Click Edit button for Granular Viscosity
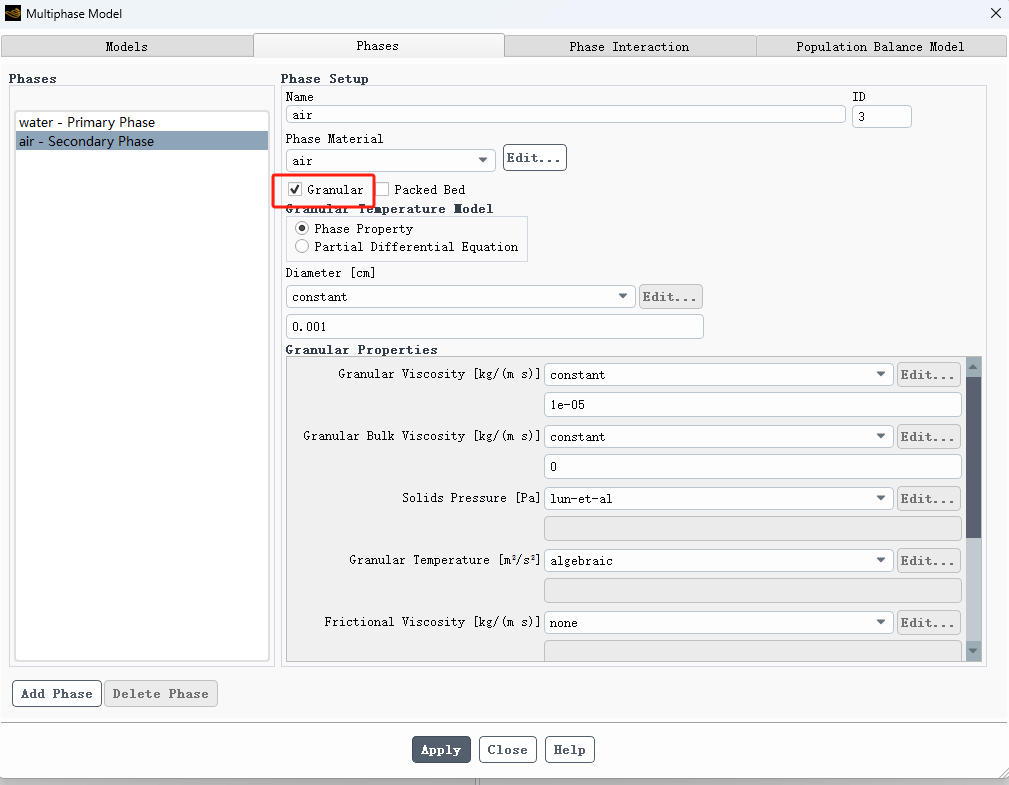1009x785 pixels. click(x=928, y=374)
